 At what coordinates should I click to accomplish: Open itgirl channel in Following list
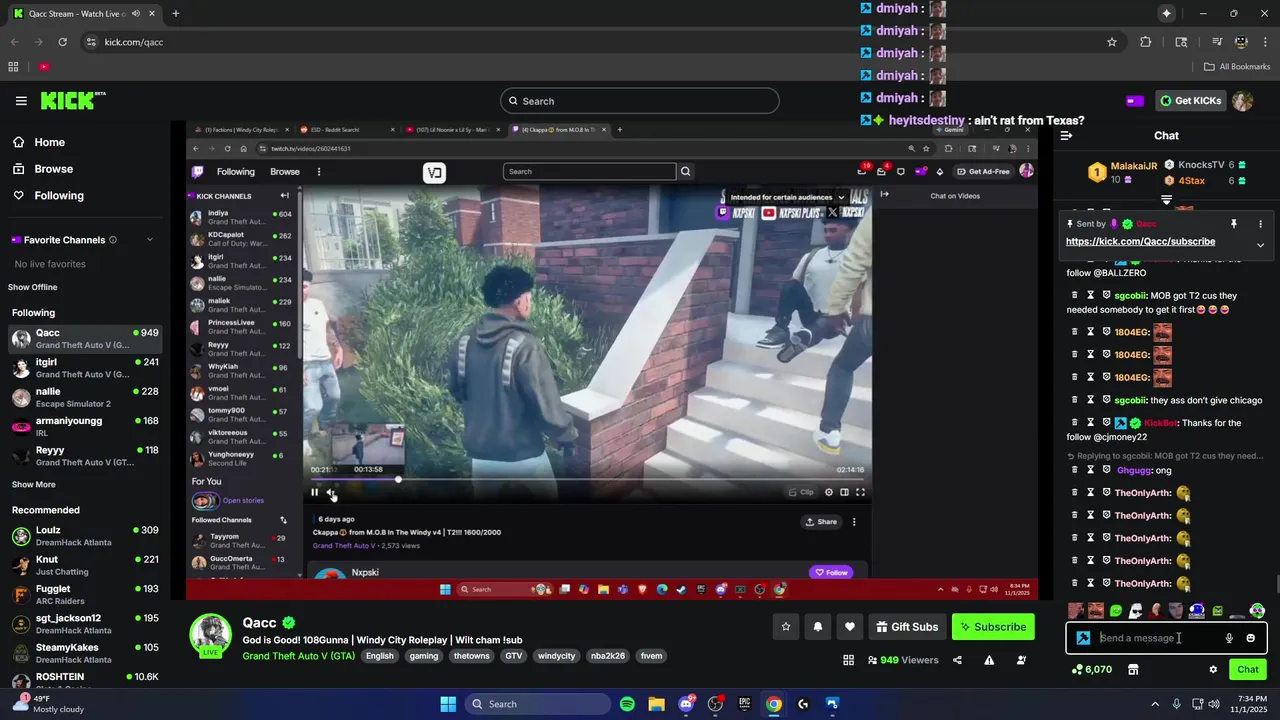(x=85, y=367)
